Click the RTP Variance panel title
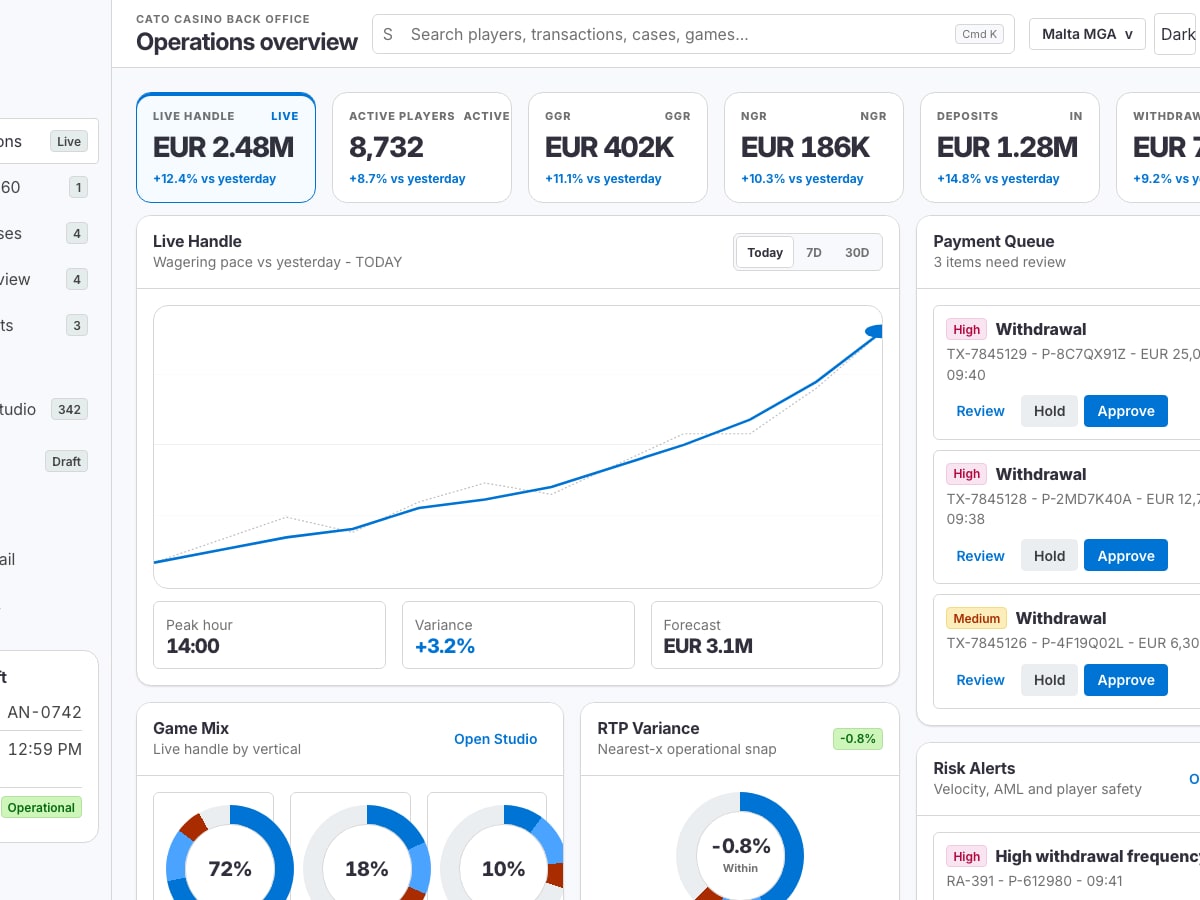Viewport: 1200px width, 900px height. point(648,728)
